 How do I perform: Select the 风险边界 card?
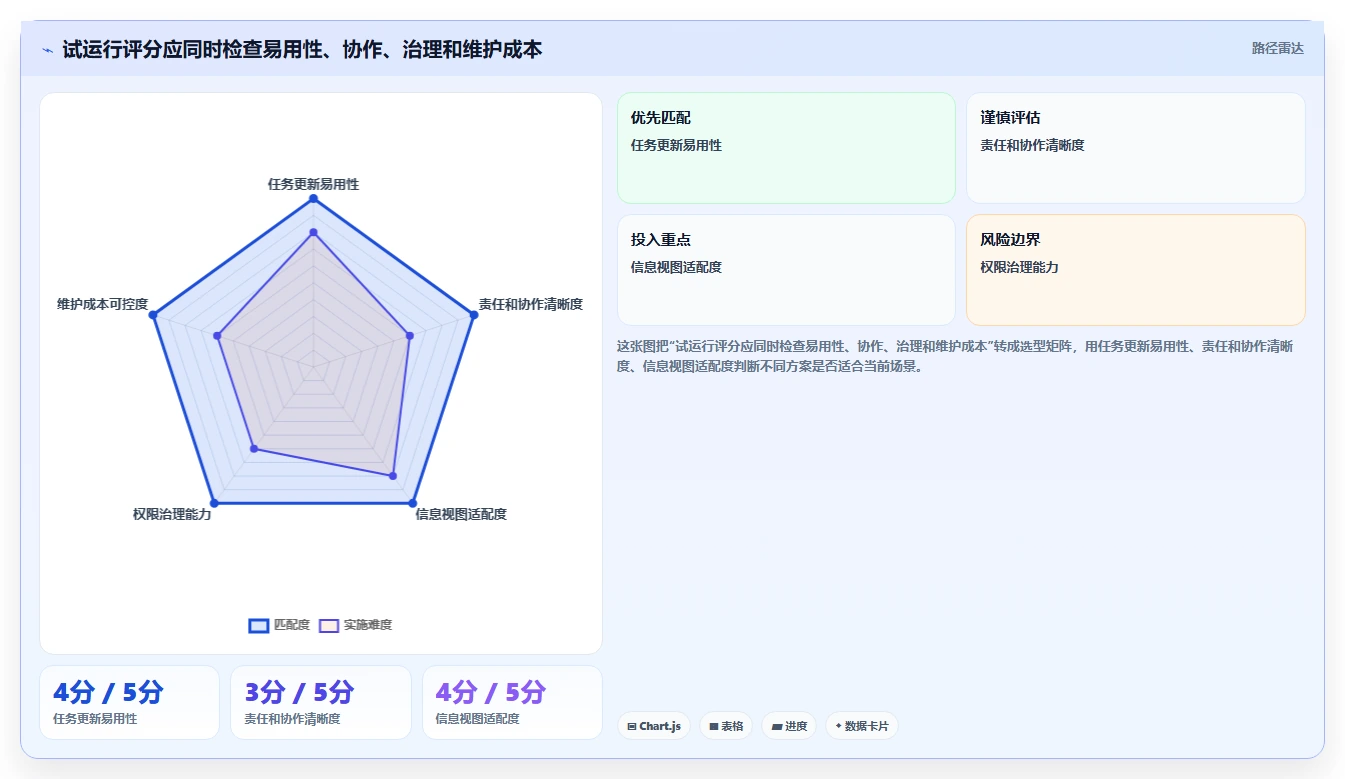point(1136,270)
